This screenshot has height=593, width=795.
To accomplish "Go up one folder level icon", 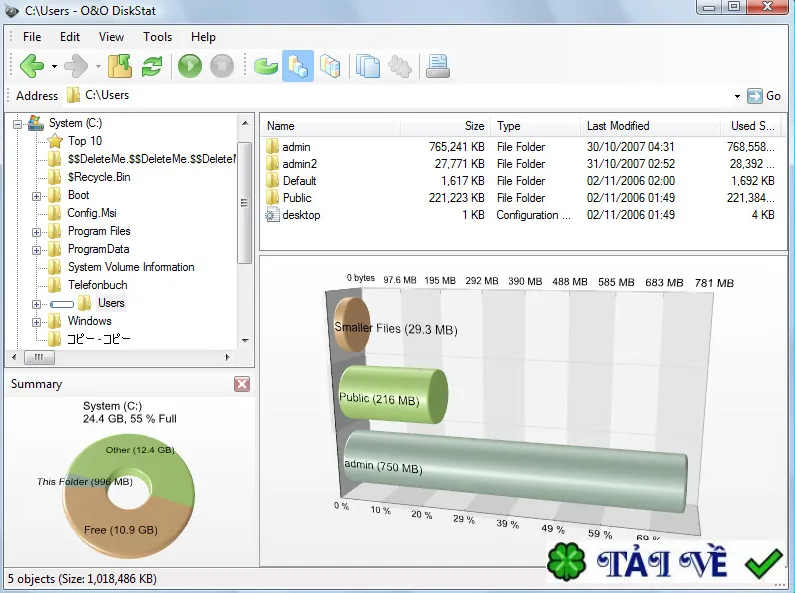I will tap(120, 66).
